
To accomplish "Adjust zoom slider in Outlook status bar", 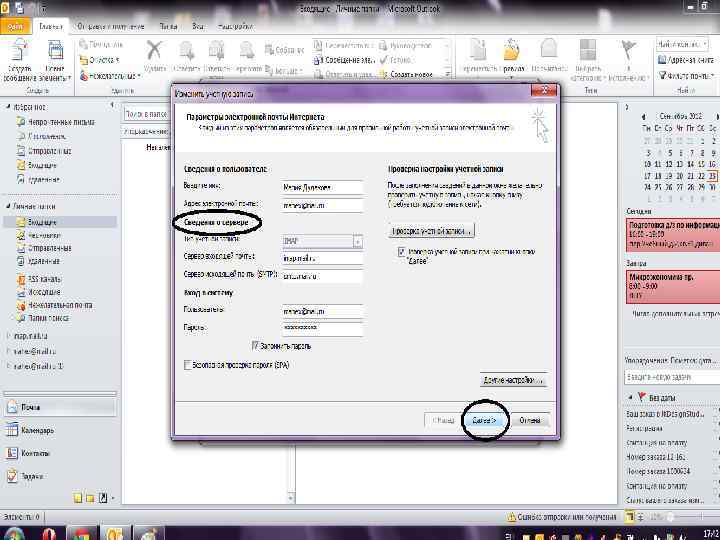I will click(x=671, y=517).
